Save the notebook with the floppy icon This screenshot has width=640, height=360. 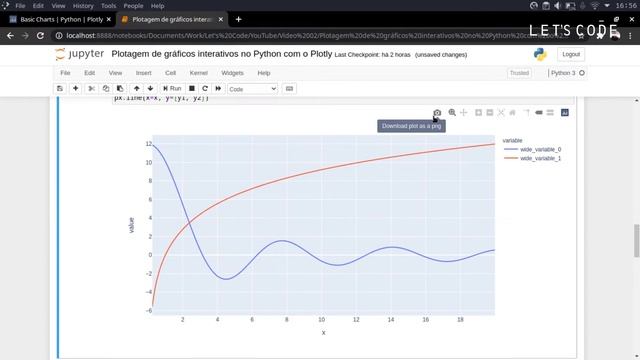(60, 89)
